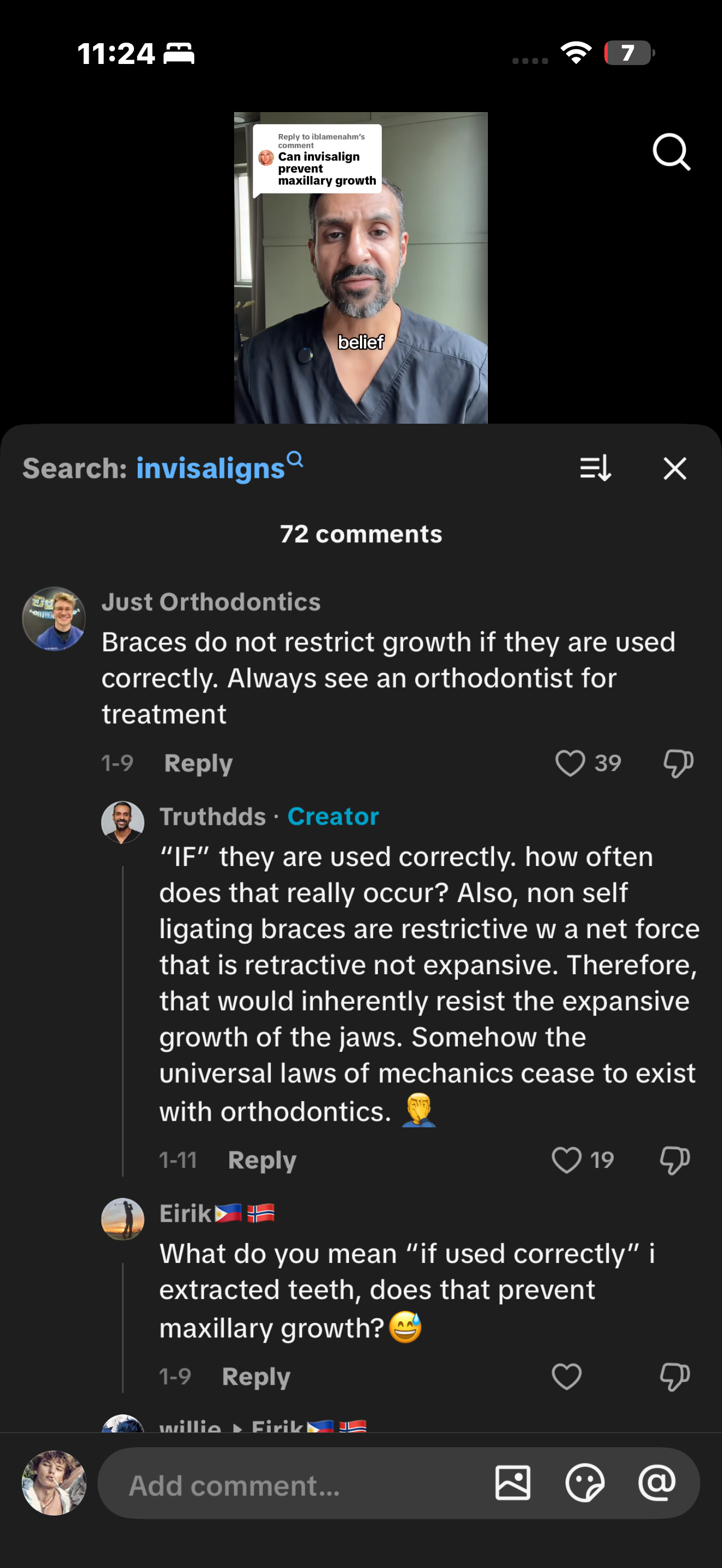Tap the mention @ icon
This screenshot has height=1568, width=722.
point(656,1483)
